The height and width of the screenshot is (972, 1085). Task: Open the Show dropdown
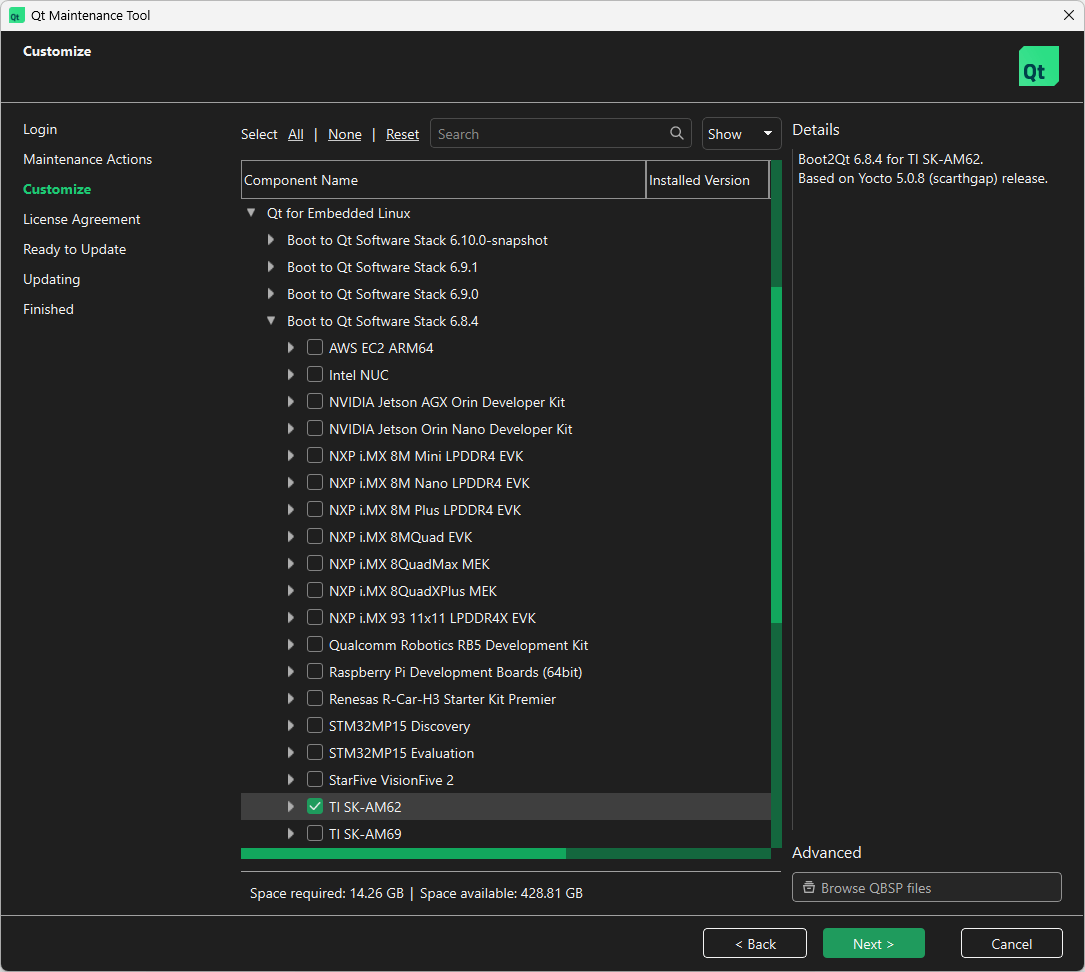pos(741,134)
